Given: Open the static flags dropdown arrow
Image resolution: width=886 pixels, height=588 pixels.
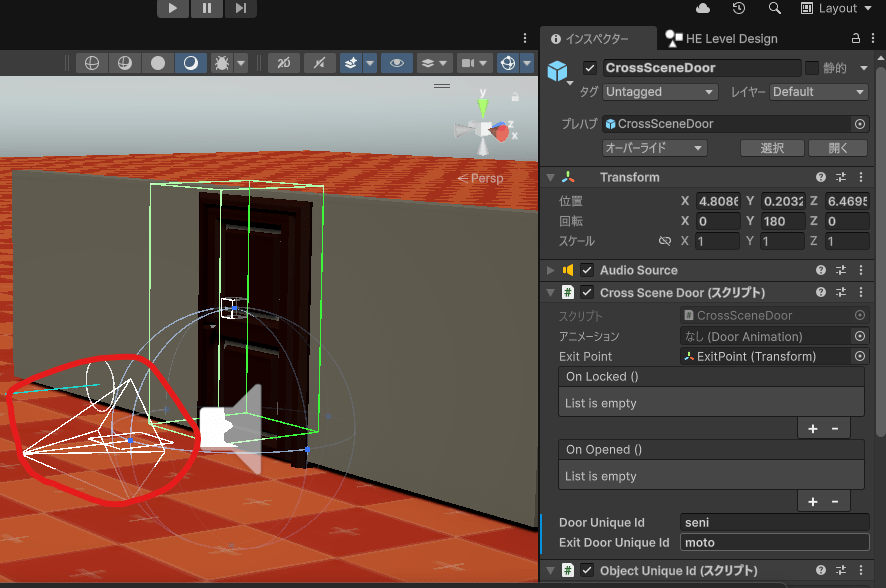Looking at the screenshot, I should (x=863, y=68).
